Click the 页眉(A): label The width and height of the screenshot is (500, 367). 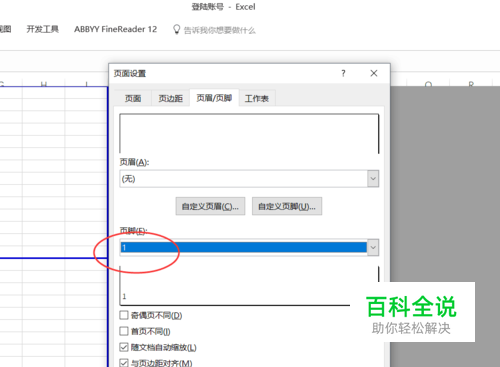pos(134,162)
